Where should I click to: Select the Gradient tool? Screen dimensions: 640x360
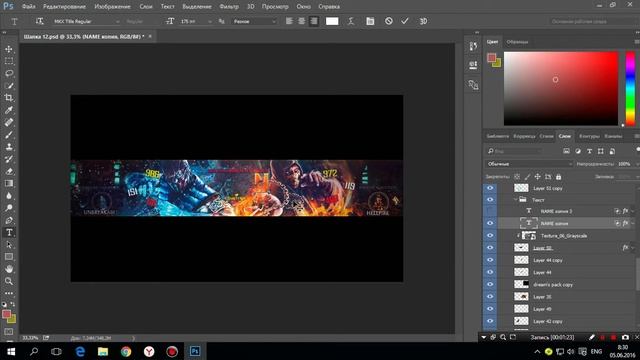pyautogui.click(x=9, y=184)
